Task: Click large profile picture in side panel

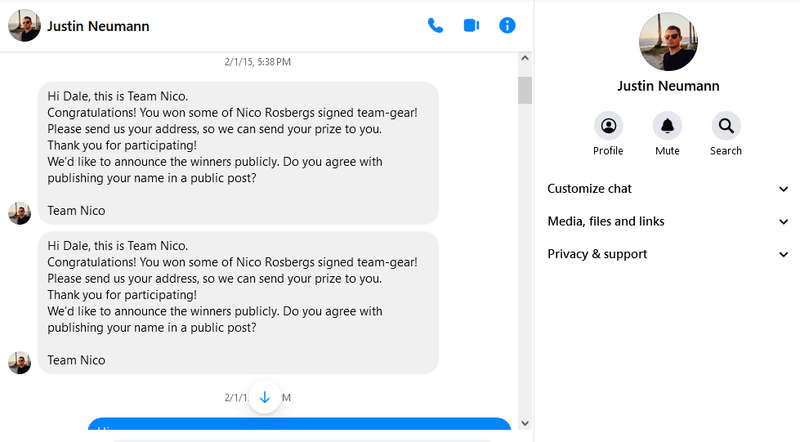Action: (x=668, y=41)
